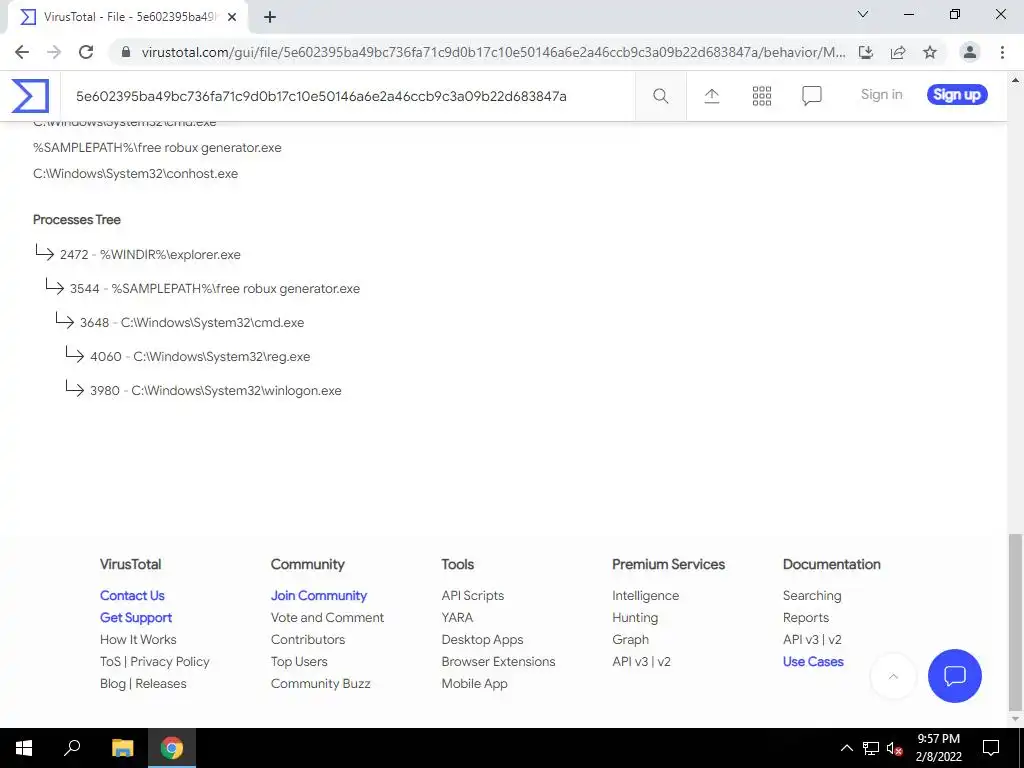The width and height of the screenshot is (1024, 768).
Task: Click the Chrome taskbar icon
Action: click(x=172, y=748)
